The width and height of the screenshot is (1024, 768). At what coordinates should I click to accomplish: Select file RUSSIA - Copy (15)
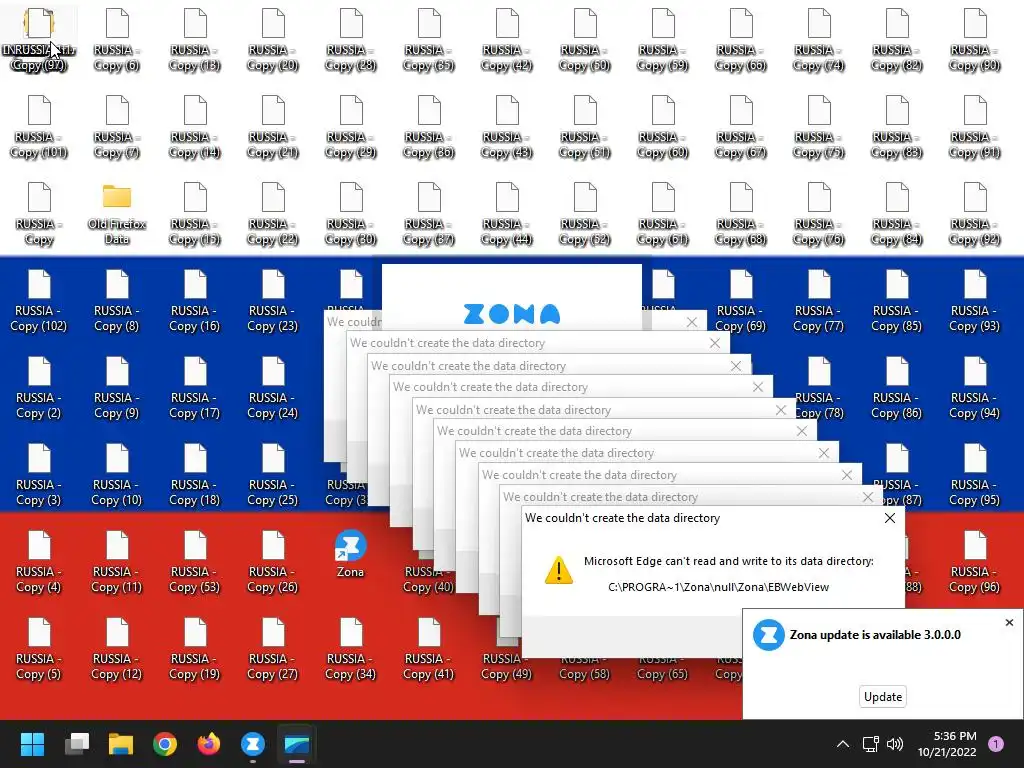[x=195, y=214]
